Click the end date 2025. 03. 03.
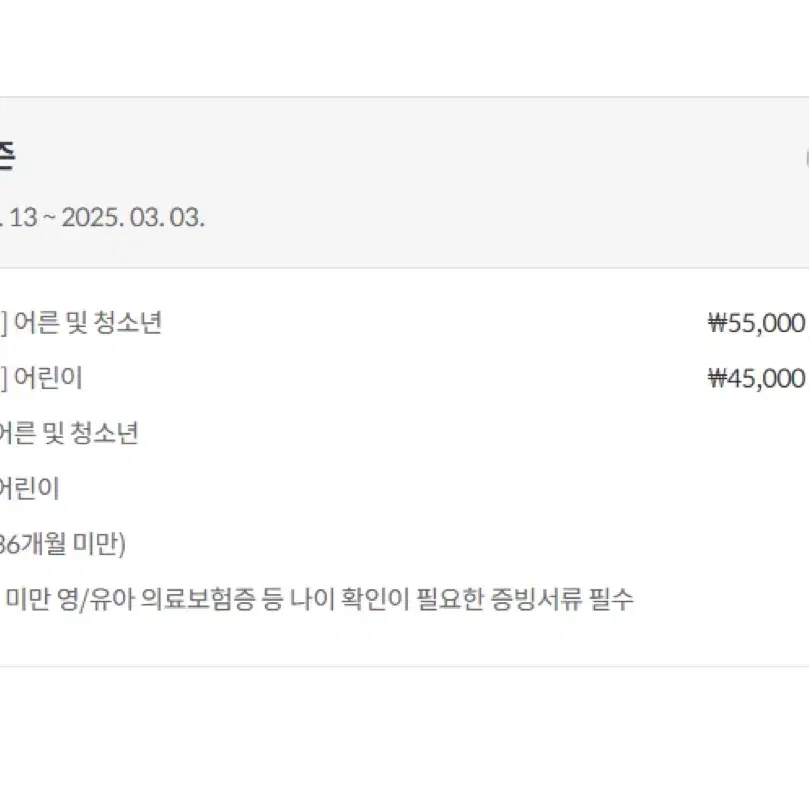Screen dimensions: 809x809 point(133,217)
